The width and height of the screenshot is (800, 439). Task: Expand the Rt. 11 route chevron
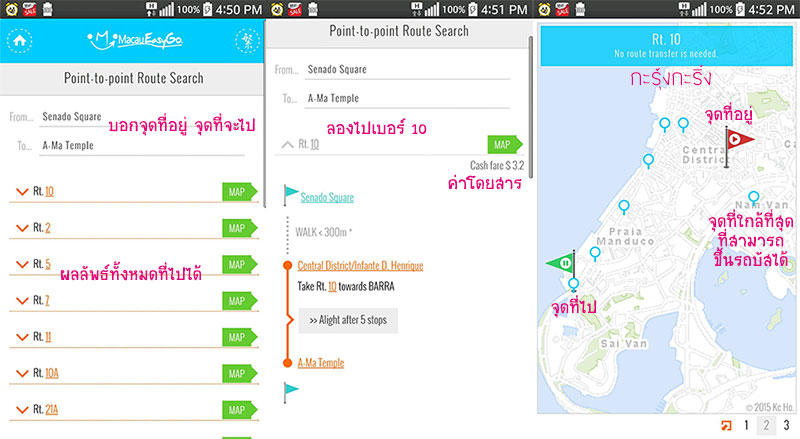click(x=22, y=337)
